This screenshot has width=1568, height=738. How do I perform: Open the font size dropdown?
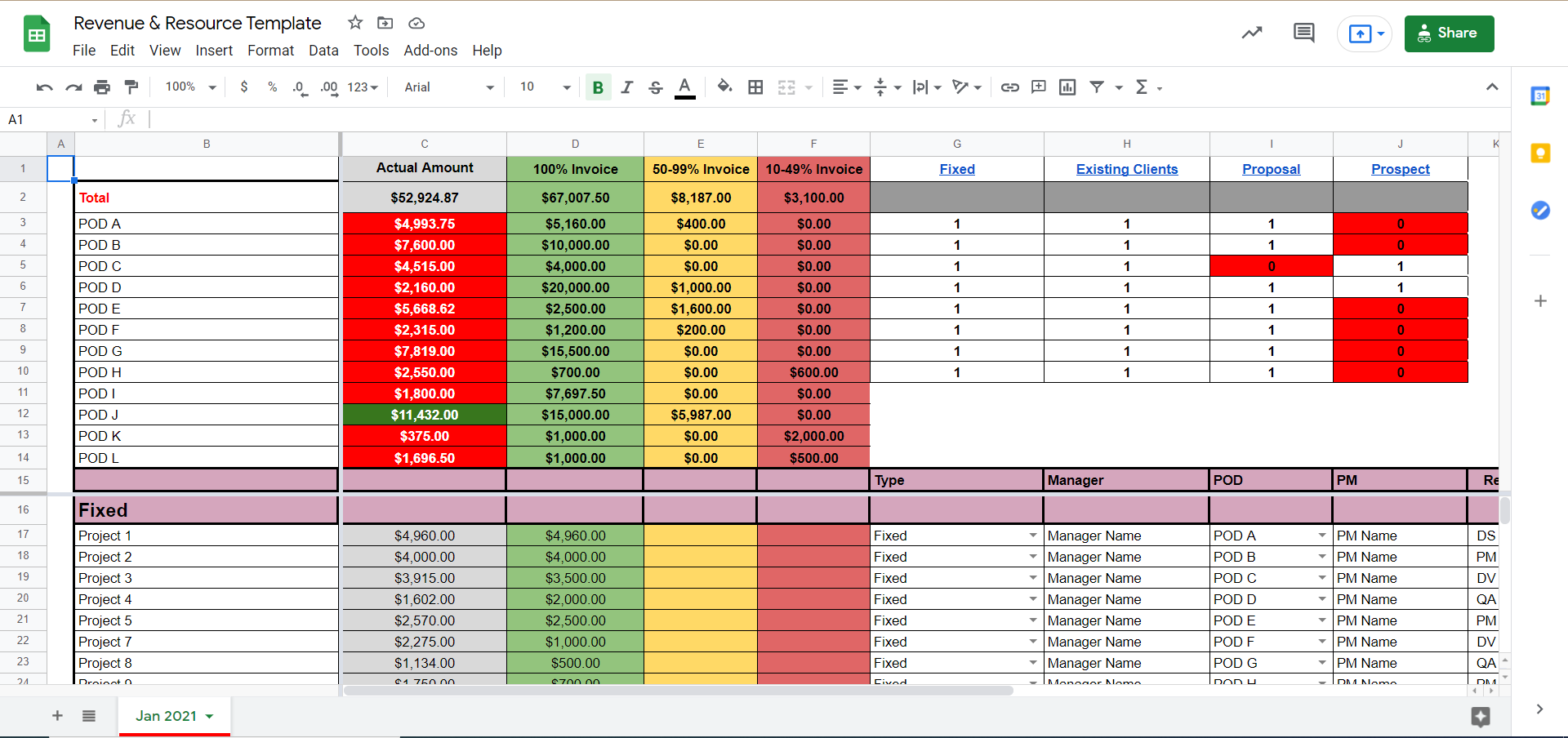tap(545, 87)
